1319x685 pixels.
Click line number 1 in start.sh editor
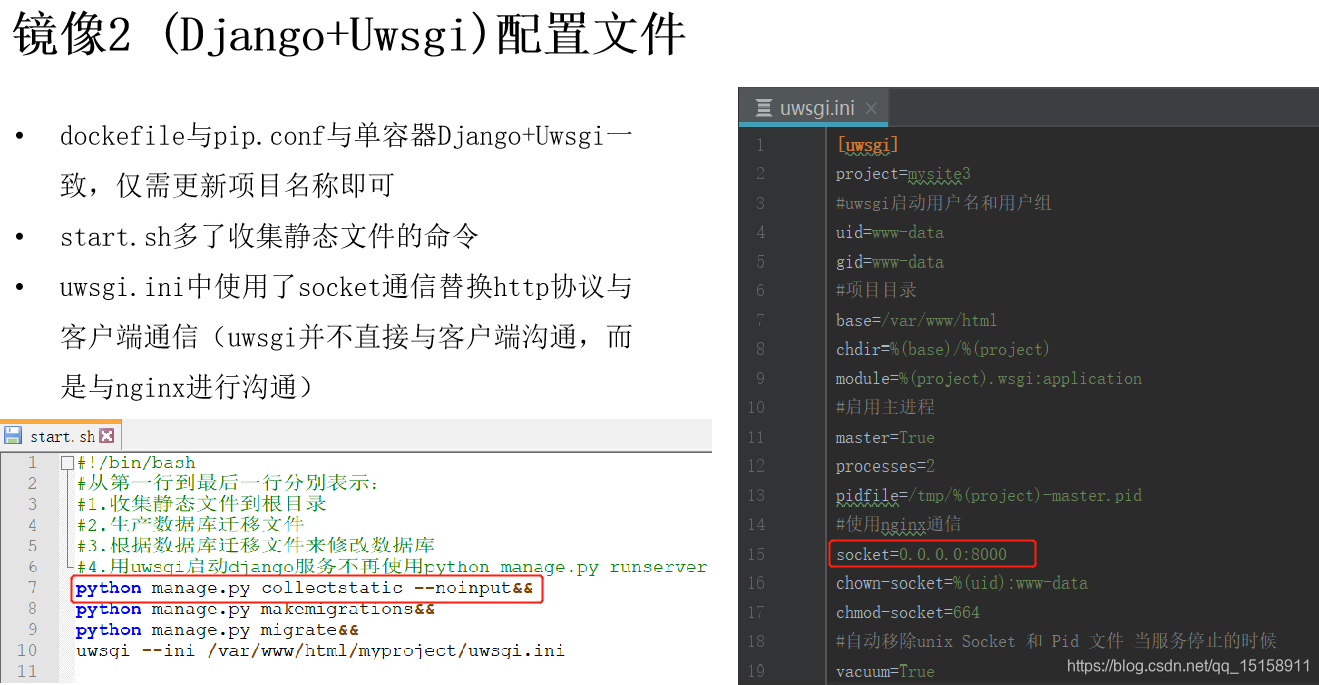point(33,462)
